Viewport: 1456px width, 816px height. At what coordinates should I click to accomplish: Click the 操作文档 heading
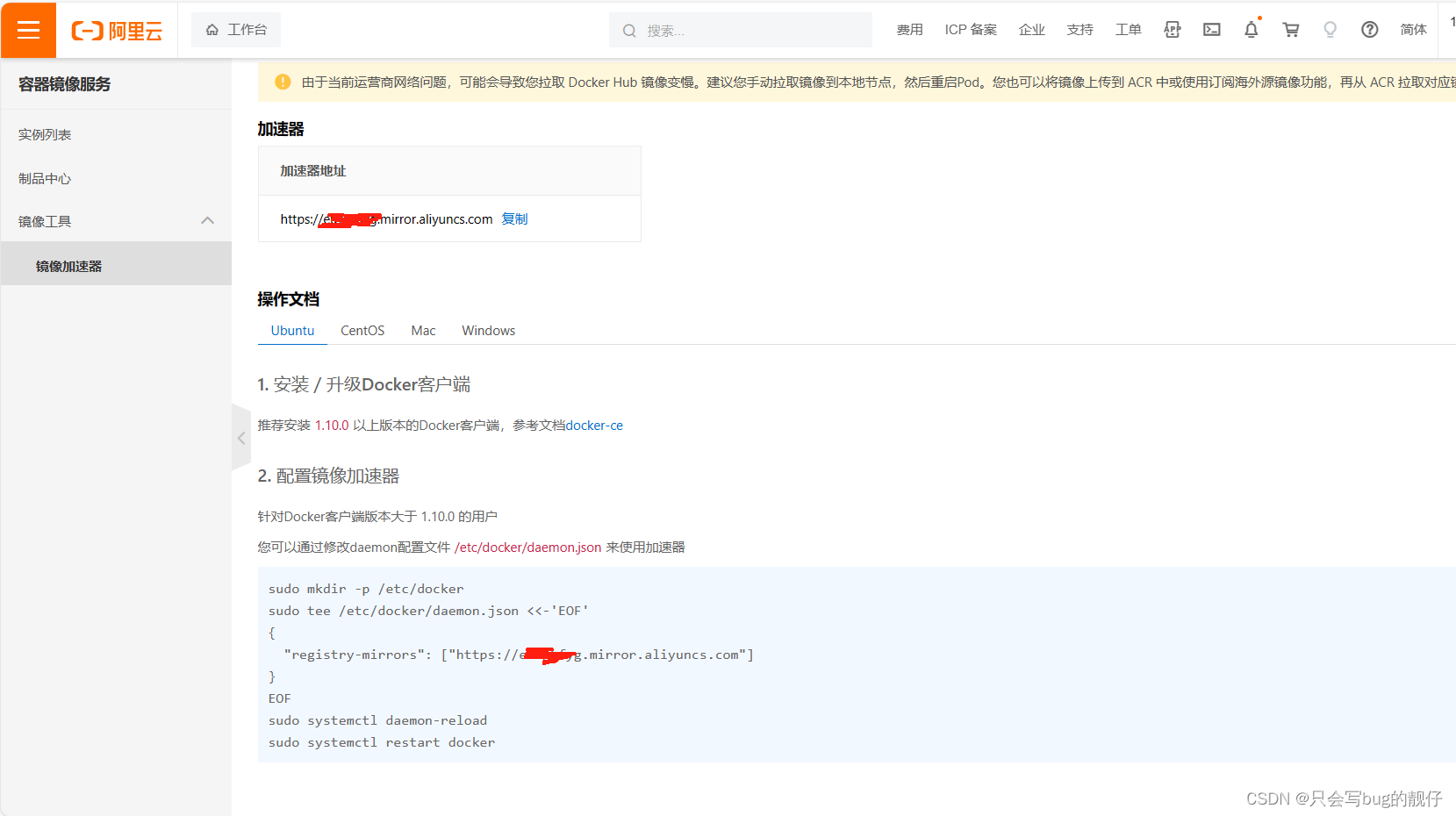[289, 299]
